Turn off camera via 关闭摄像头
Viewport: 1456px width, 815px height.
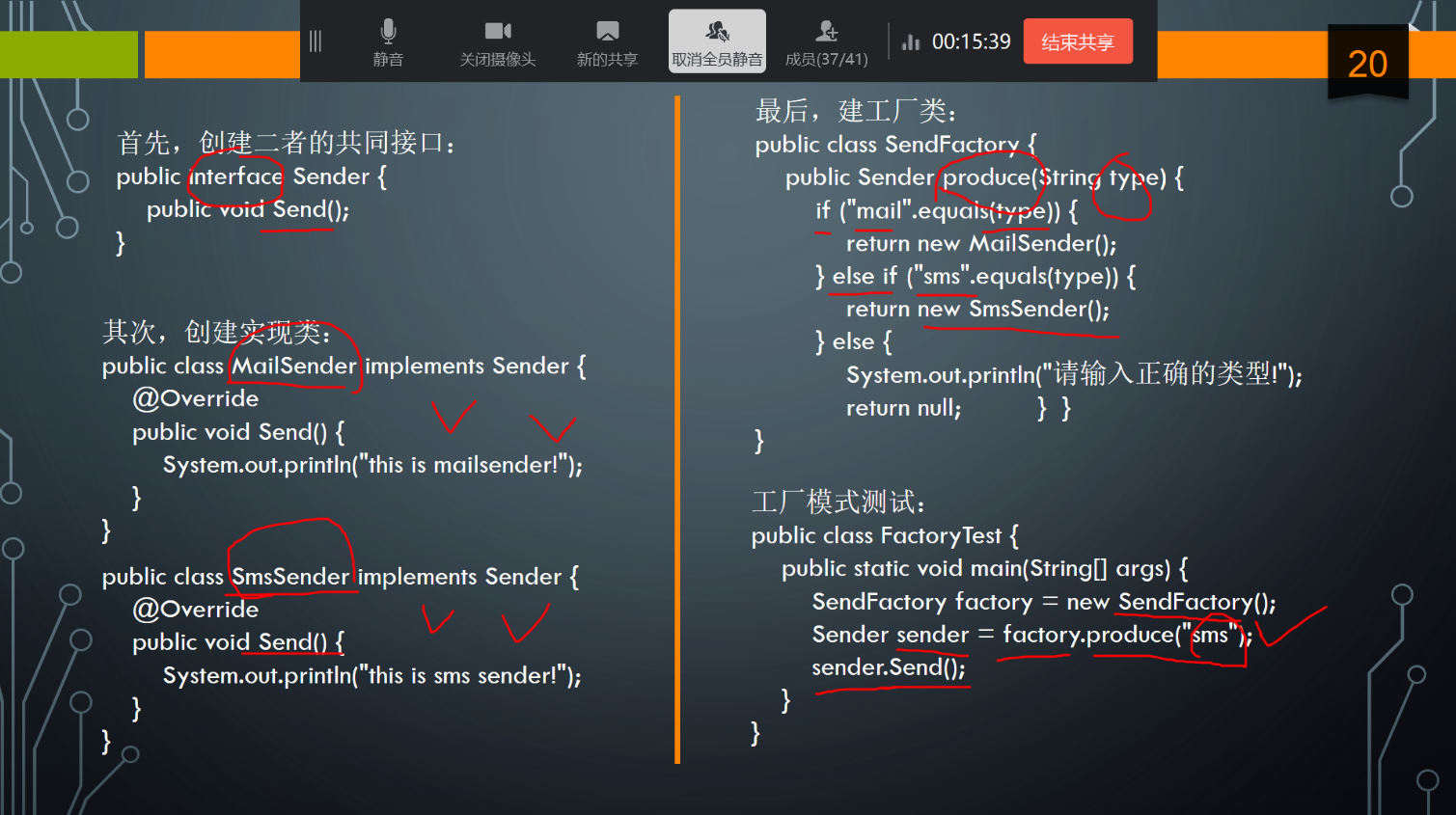[x=497, y=42]
